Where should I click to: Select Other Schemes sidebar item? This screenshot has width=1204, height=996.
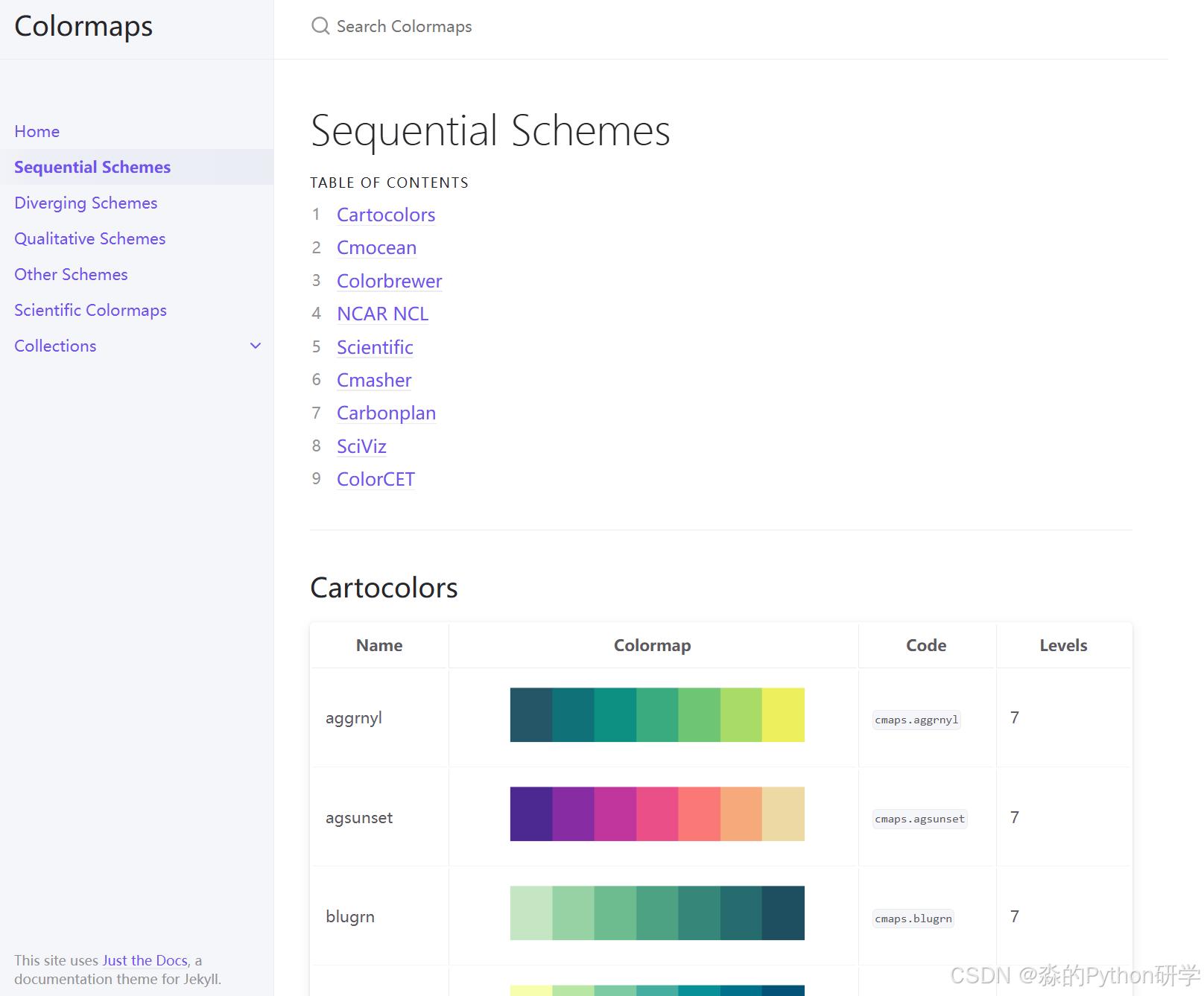72,274
